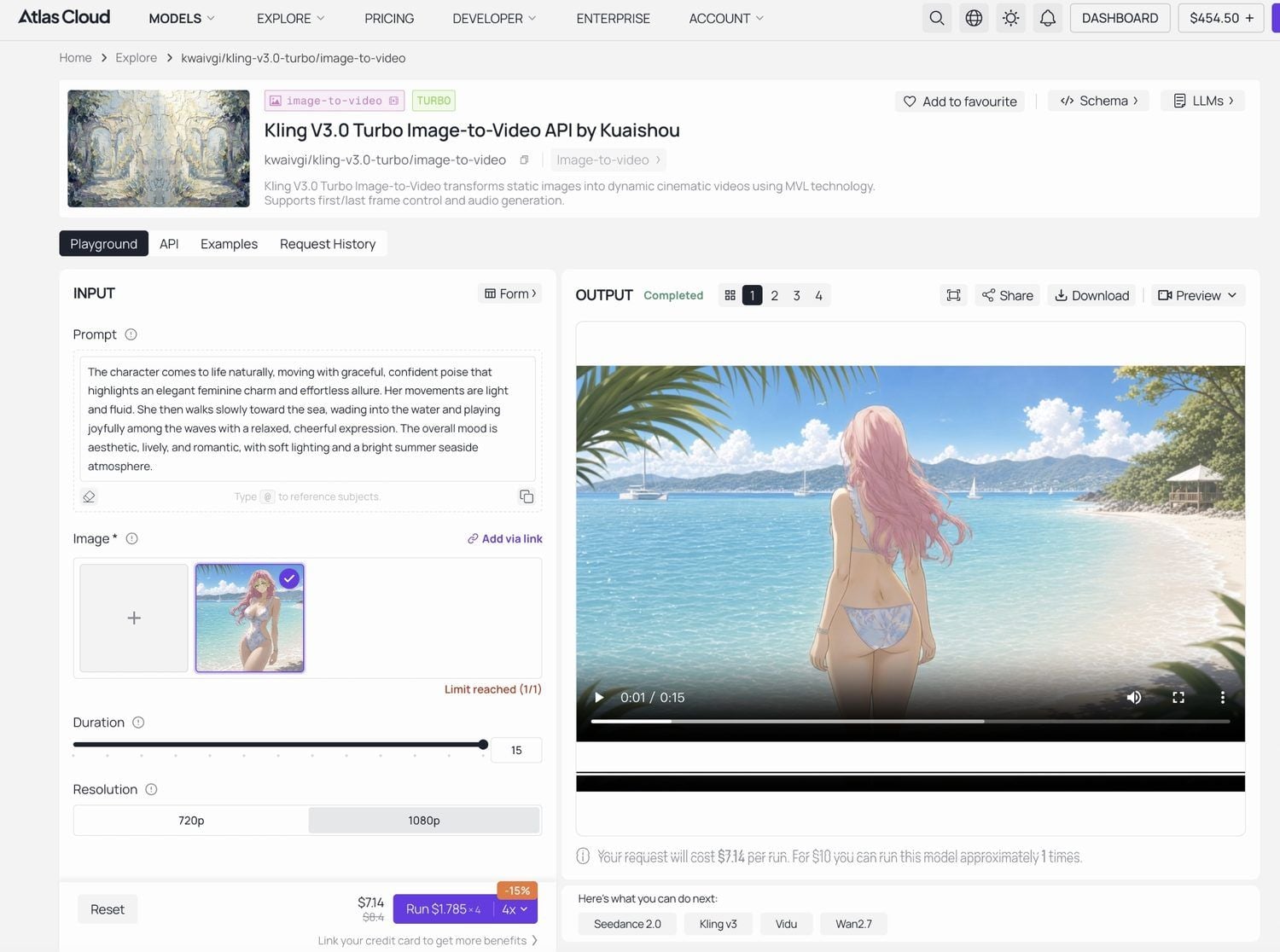Viewport: 1280px width, 952px height.
Task: Go to the Explore breadcrumb
Action: coord(137,58)
